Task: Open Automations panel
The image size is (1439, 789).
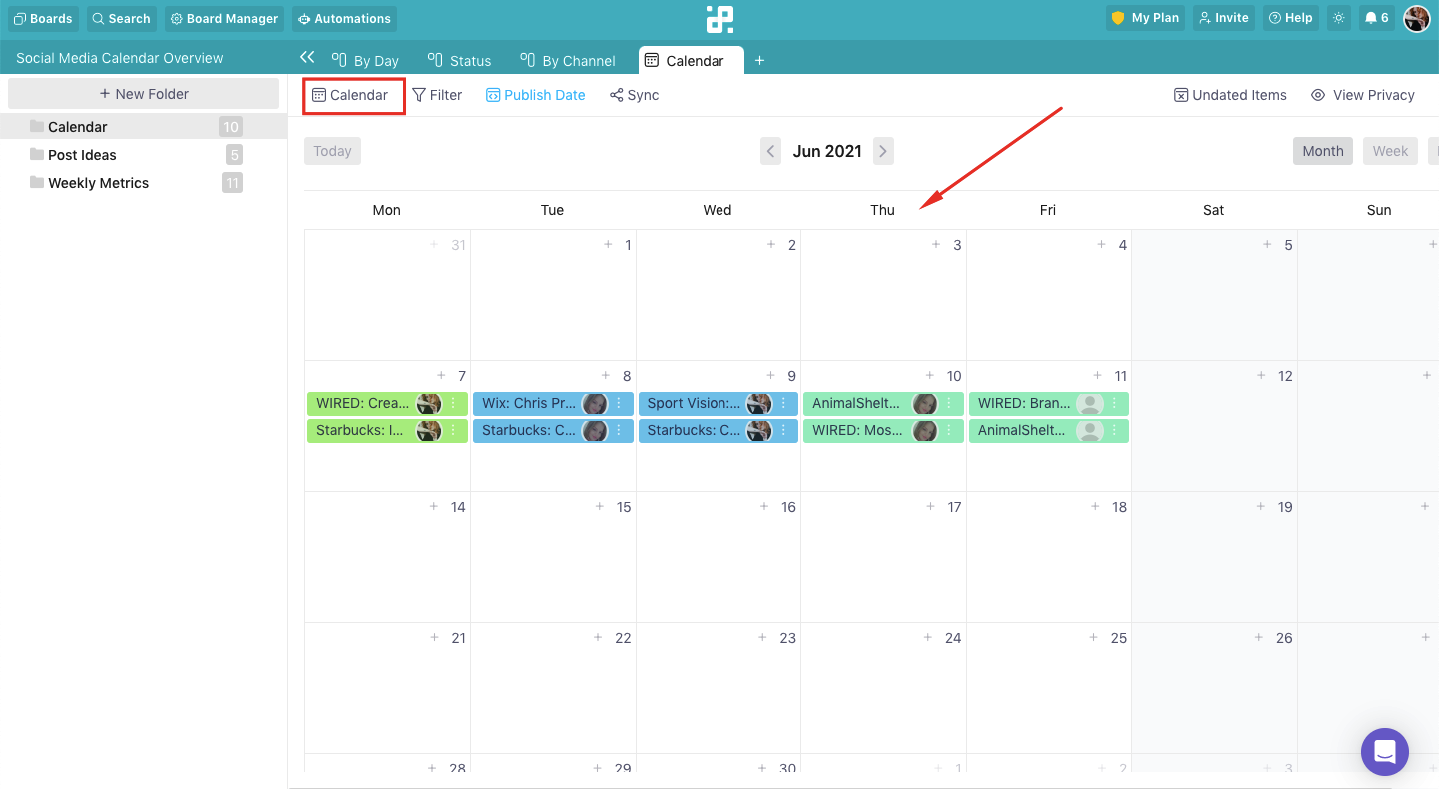Action: (344, 18)
